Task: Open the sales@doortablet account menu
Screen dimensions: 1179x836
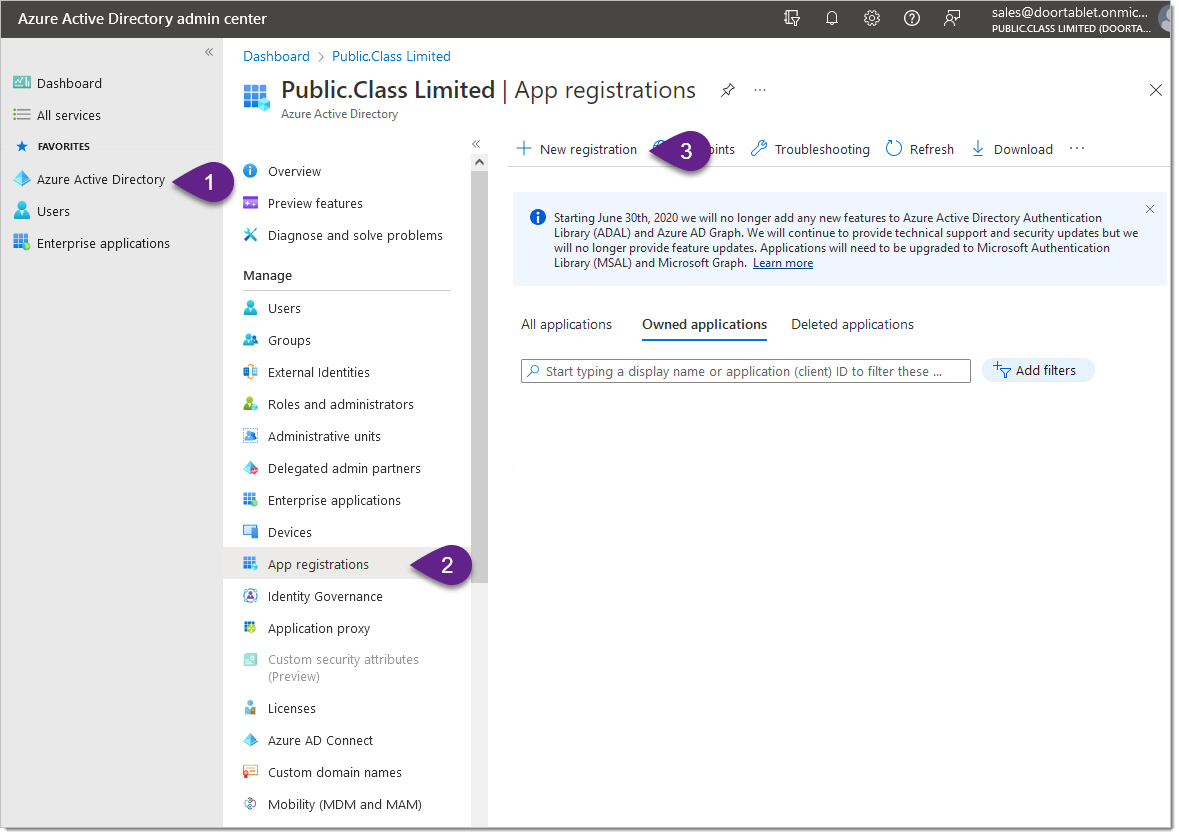Action: (x=1080, y=19)
